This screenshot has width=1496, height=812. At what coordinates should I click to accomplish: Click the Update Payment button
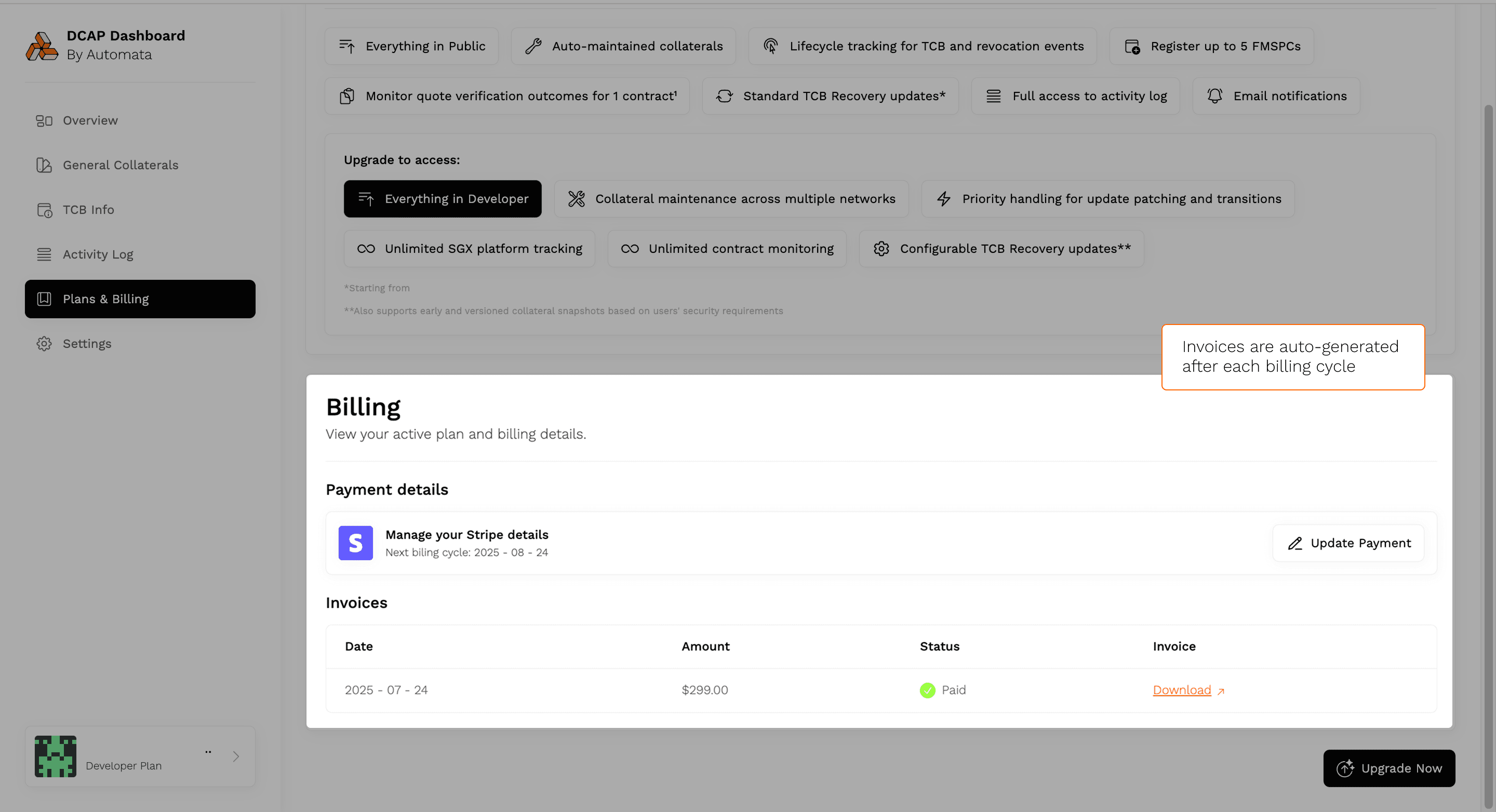[x=1348, y=543]
